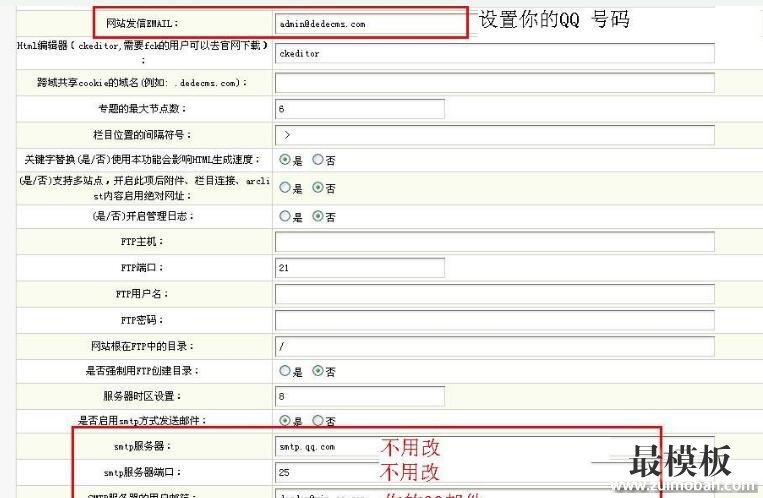Select 是 for 强制用FTP创建目录
763x498 pixels.
pyautogui.click(x=285, y=371)
